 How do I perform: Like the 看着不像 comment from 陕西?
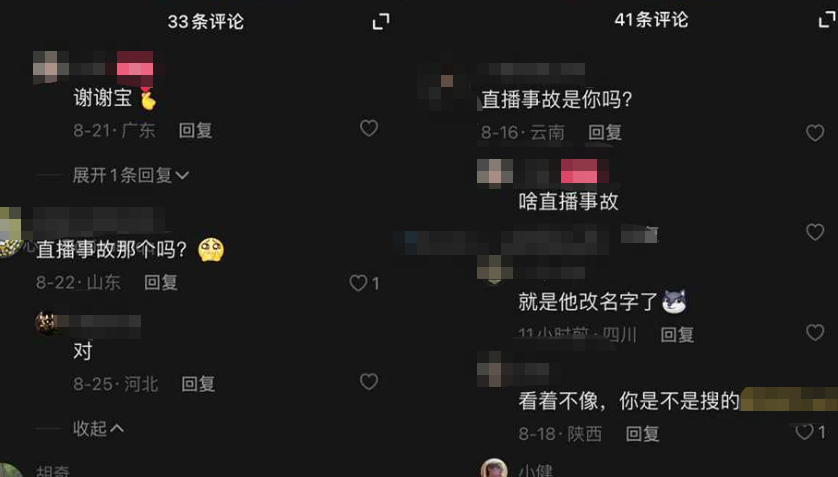point(804,432)
